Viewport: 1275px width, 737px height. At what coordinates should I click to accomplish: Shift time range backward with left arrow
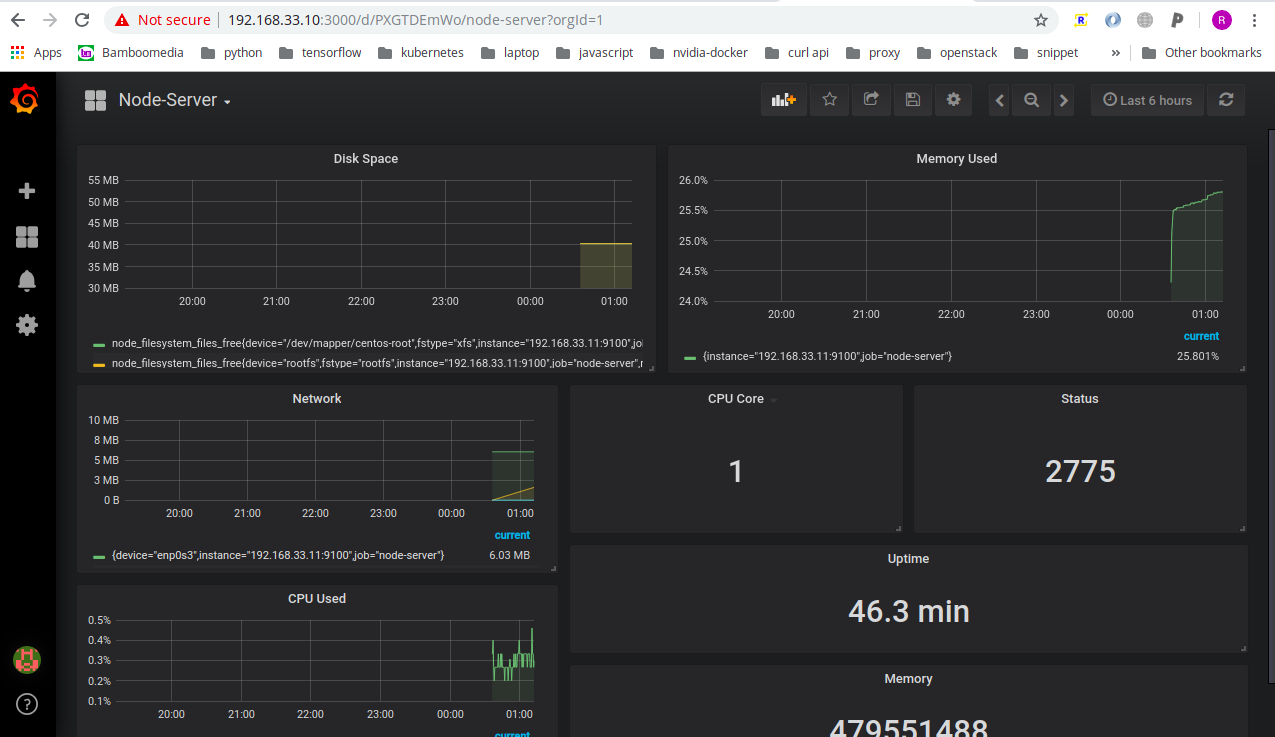999,100
